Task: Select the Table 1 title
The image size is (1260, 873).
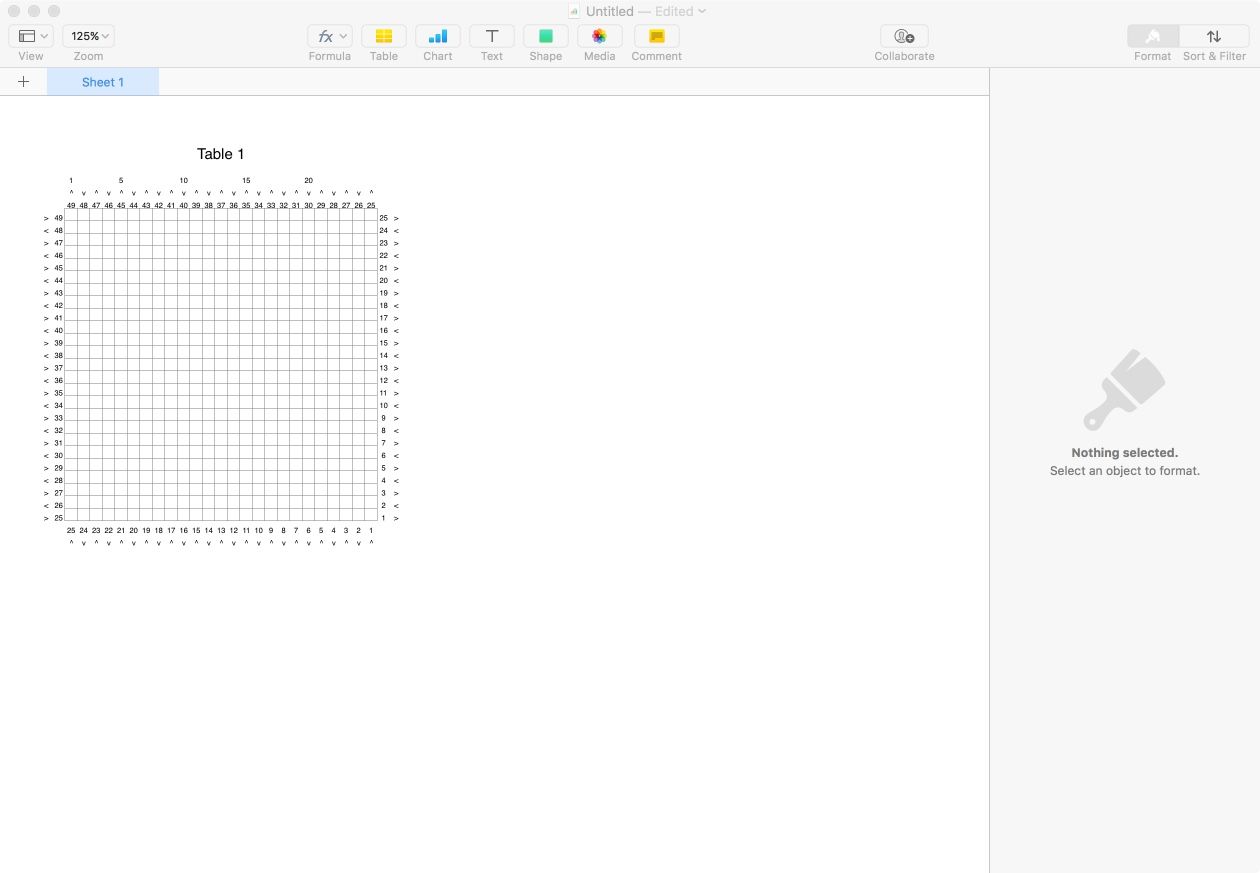Action: tap(220, 154)
